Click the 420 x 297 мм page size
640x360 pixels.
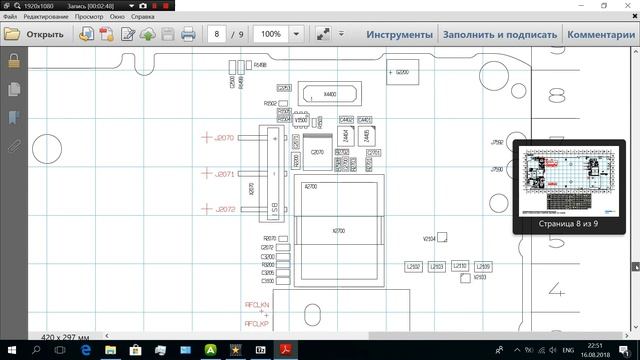click(65, 338)
